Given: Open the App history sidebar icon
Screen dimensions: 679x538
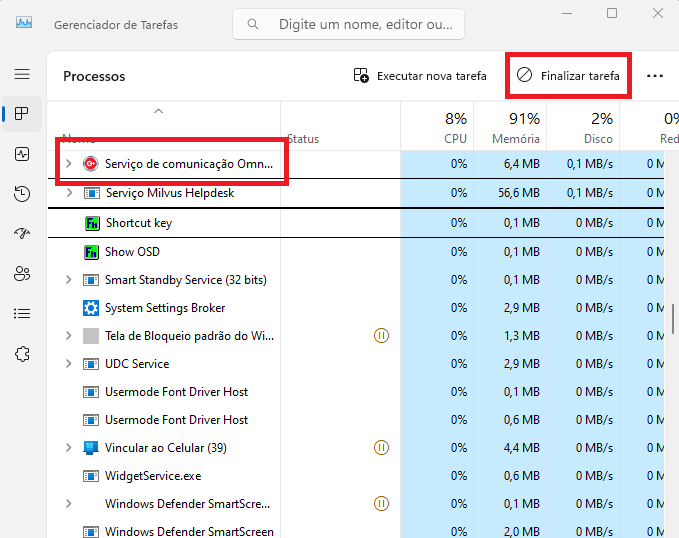Looking at the screenshot, I should click(22, 194).
